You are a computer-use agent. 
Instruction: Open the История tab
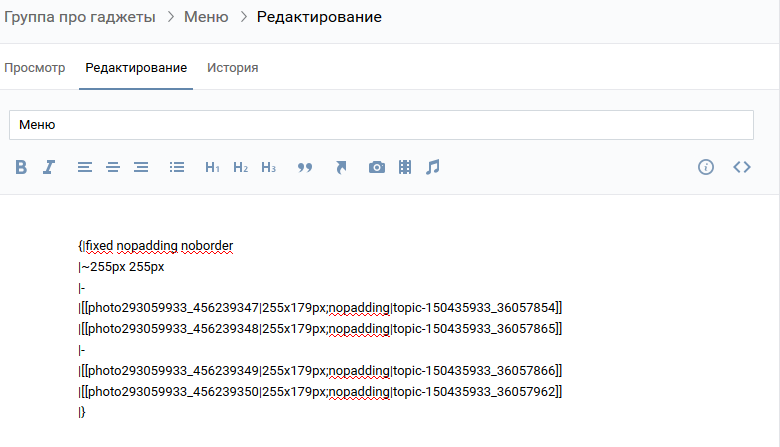[x=232, y=68]
